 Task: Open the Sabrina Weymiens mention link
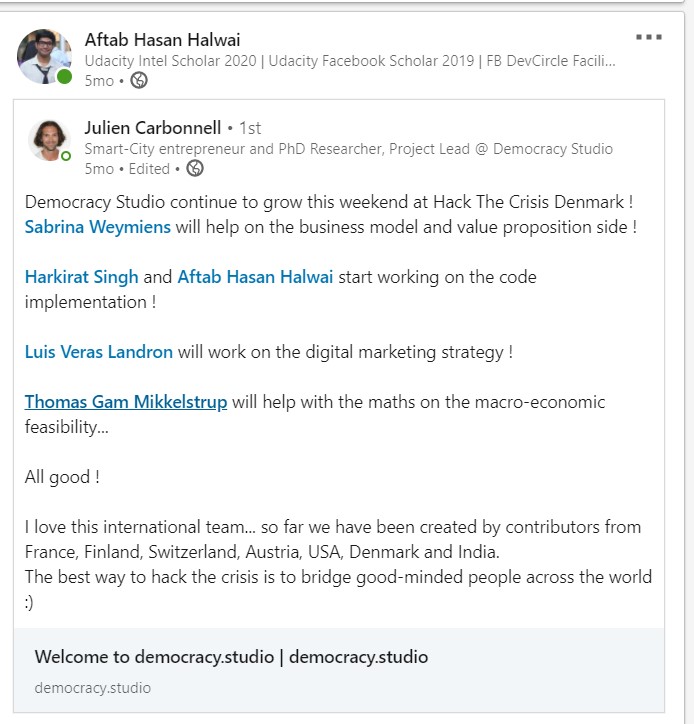[97, 227]
